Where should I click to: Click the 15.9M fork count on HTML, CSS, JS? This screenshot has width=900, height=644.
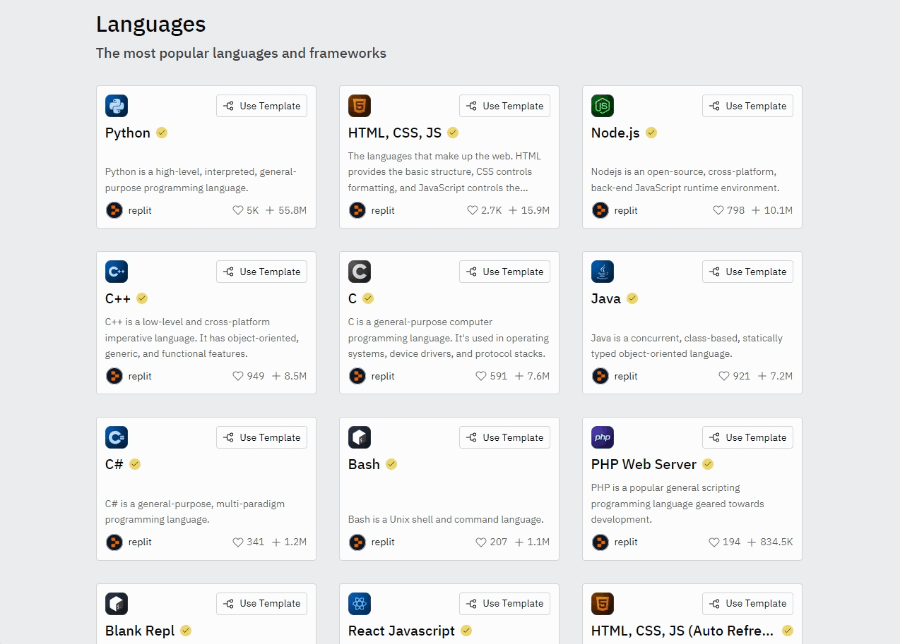point(529,211)
